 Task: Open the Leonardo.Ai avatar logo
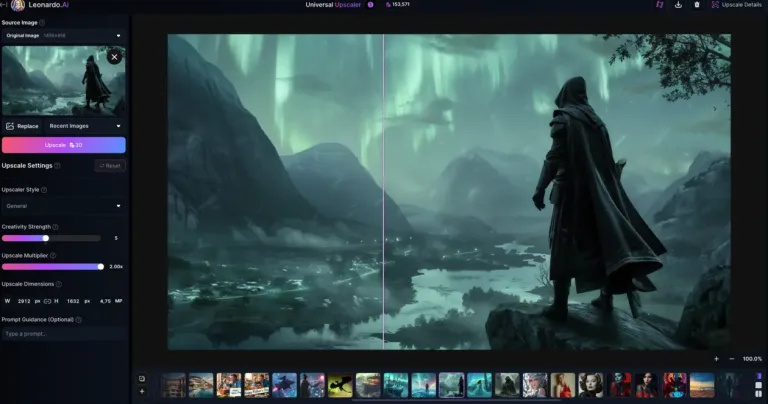click(18, 5)
